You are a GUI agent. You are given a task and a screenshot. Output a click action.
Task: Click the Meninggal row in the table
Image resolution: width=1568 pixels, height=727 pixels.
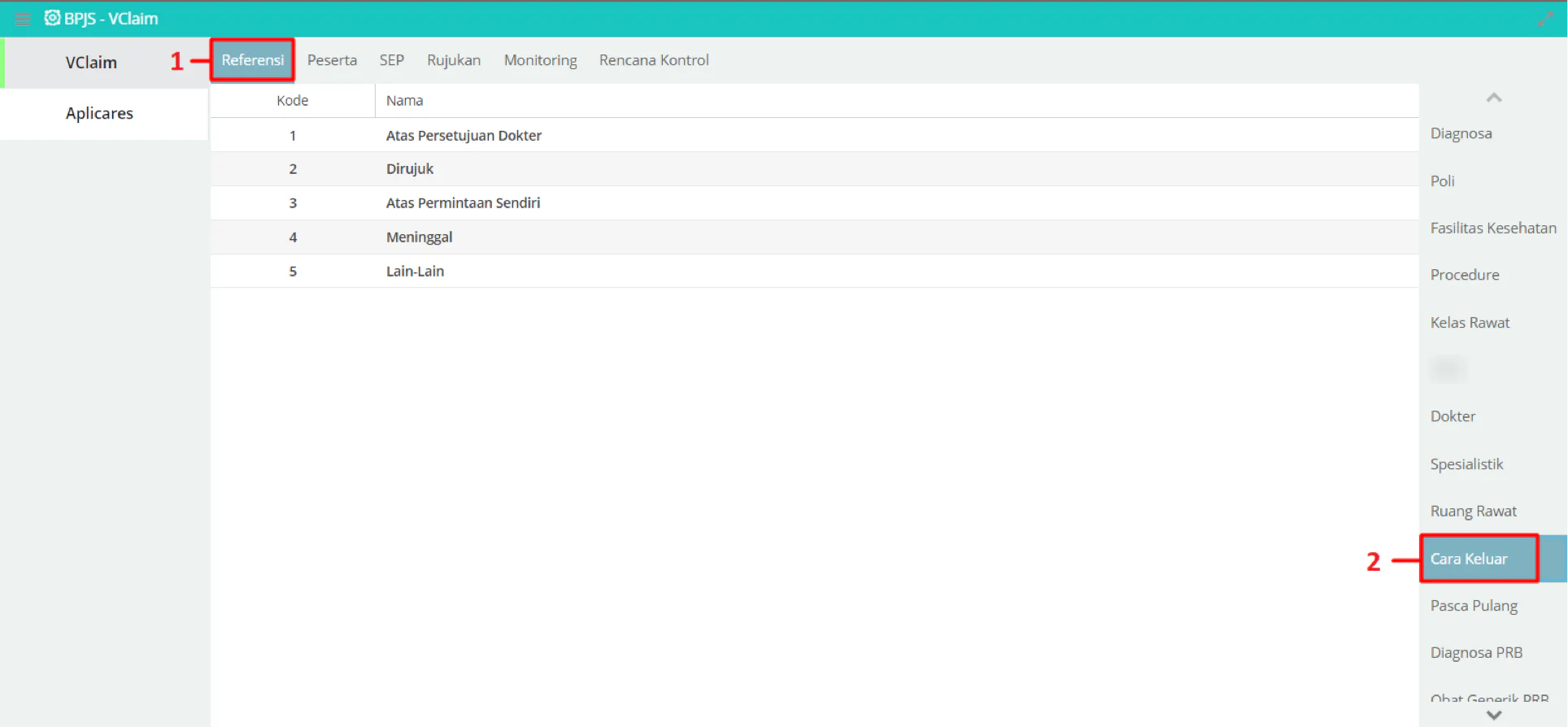(814, 237)
